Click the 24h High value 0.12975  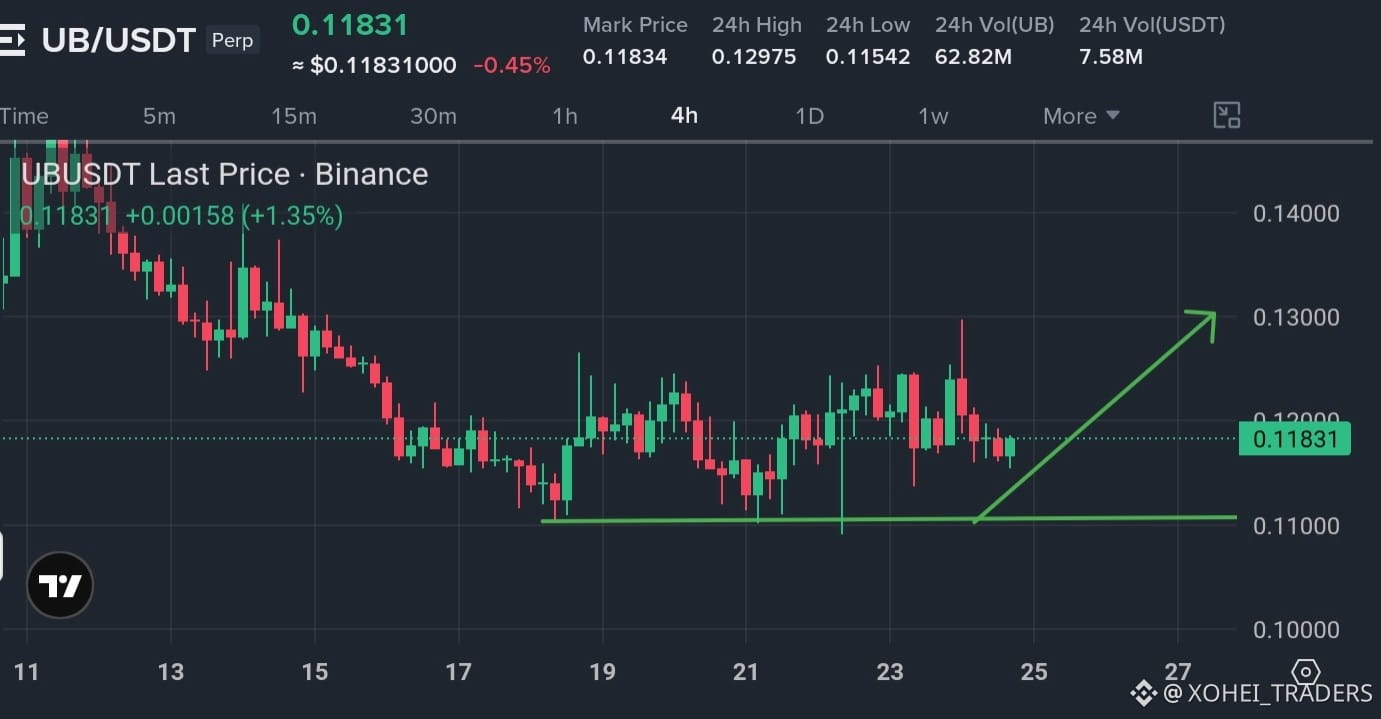754,57
